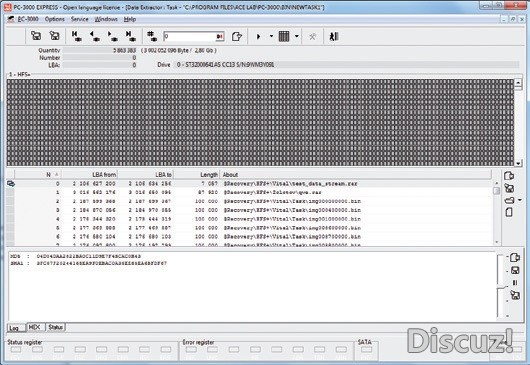Image resolution: width=530 pixels, height=365 pixels.
Task: Open the PC-3000 menu
Action: click(28, 19)
